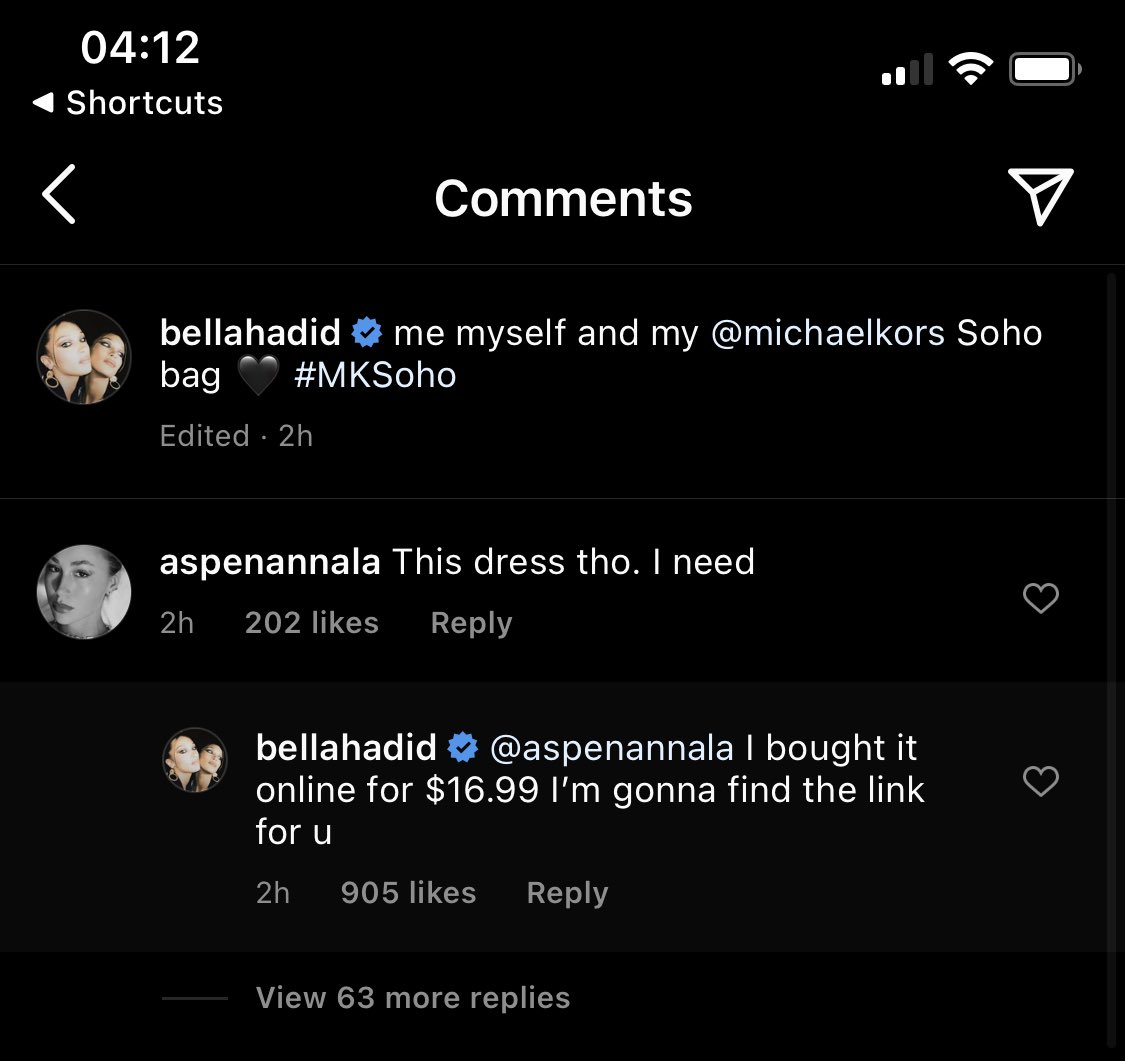Open bellahadid's avatar on the caption
This screenshot has width=1125, height=1061.
[x=84, y=357]
